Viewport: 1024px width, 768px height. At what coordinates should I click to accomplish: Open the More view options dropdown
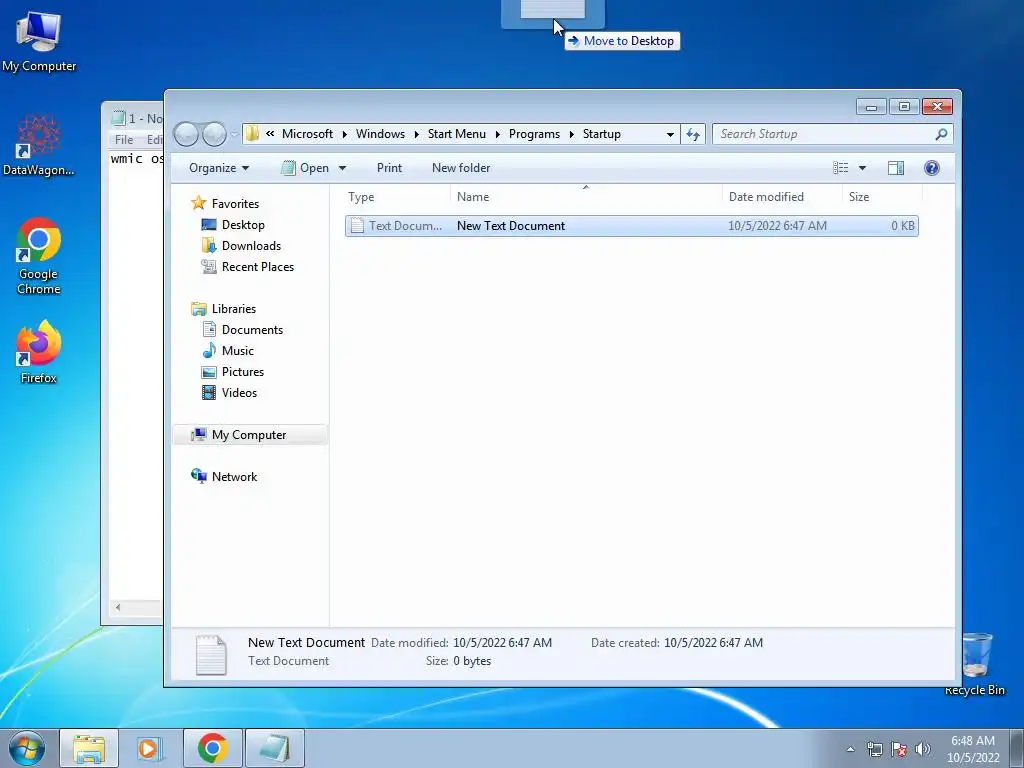click(x=862, y=168)
